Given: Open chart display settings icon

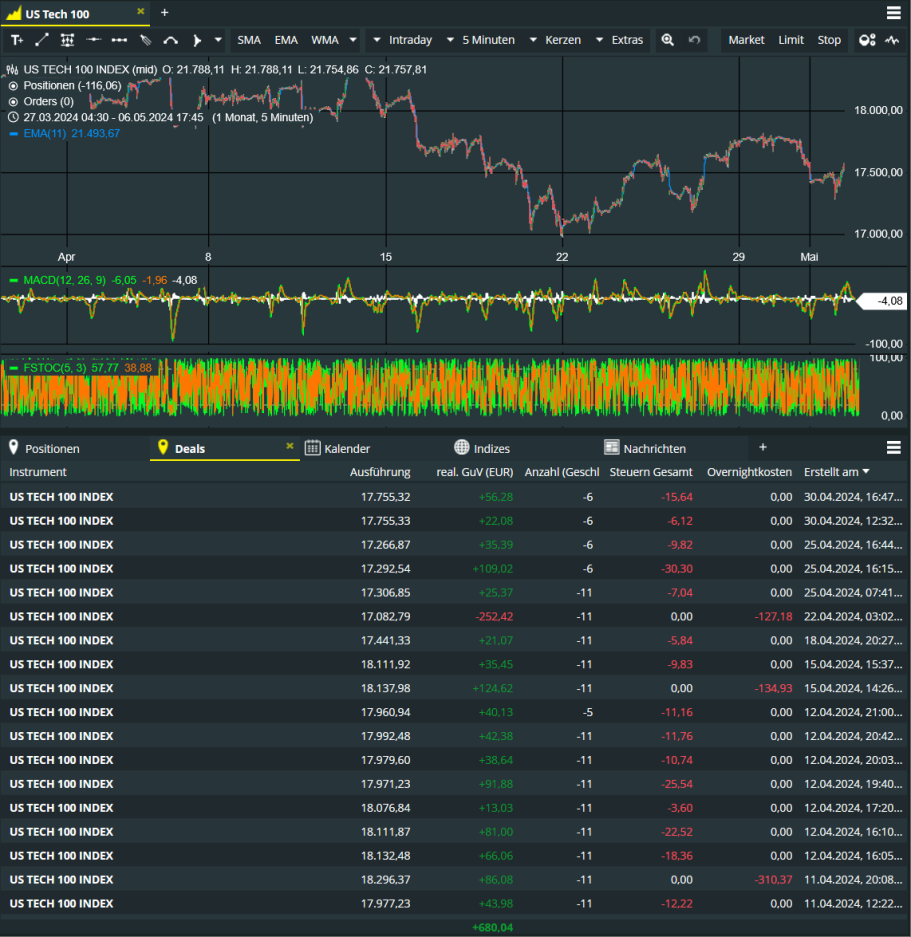Looking at the screenshot, I should point(867,40).
